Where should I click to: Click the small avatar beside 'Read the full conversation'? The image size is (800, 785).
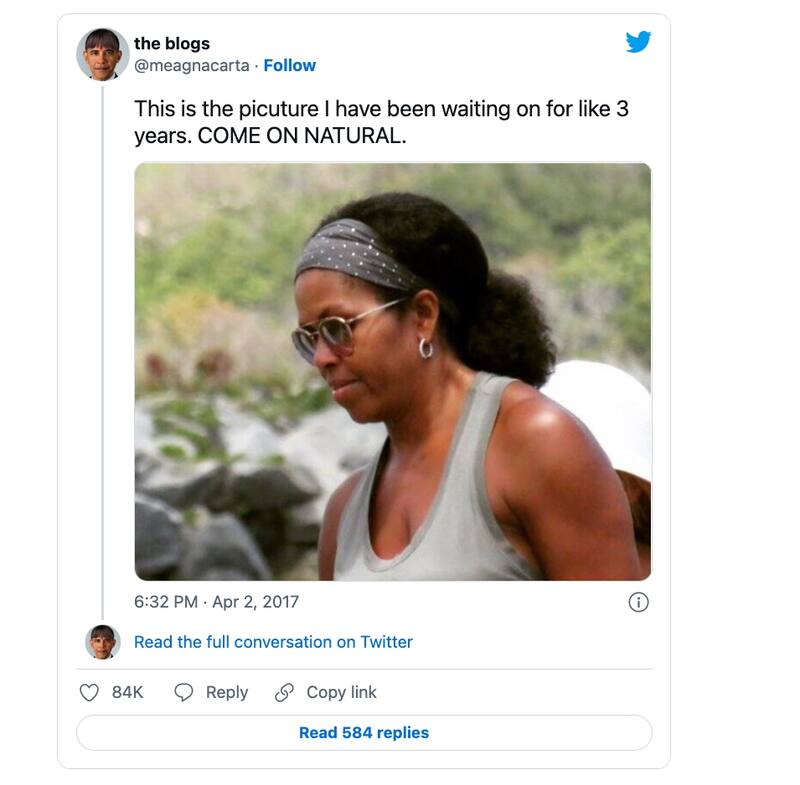103,642
